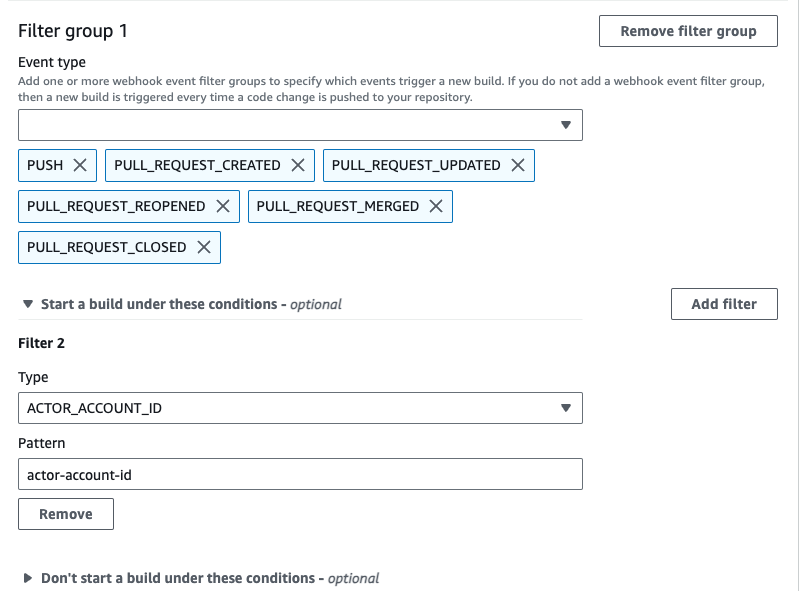Click the 'Filter 2' section label

point(41,343)
